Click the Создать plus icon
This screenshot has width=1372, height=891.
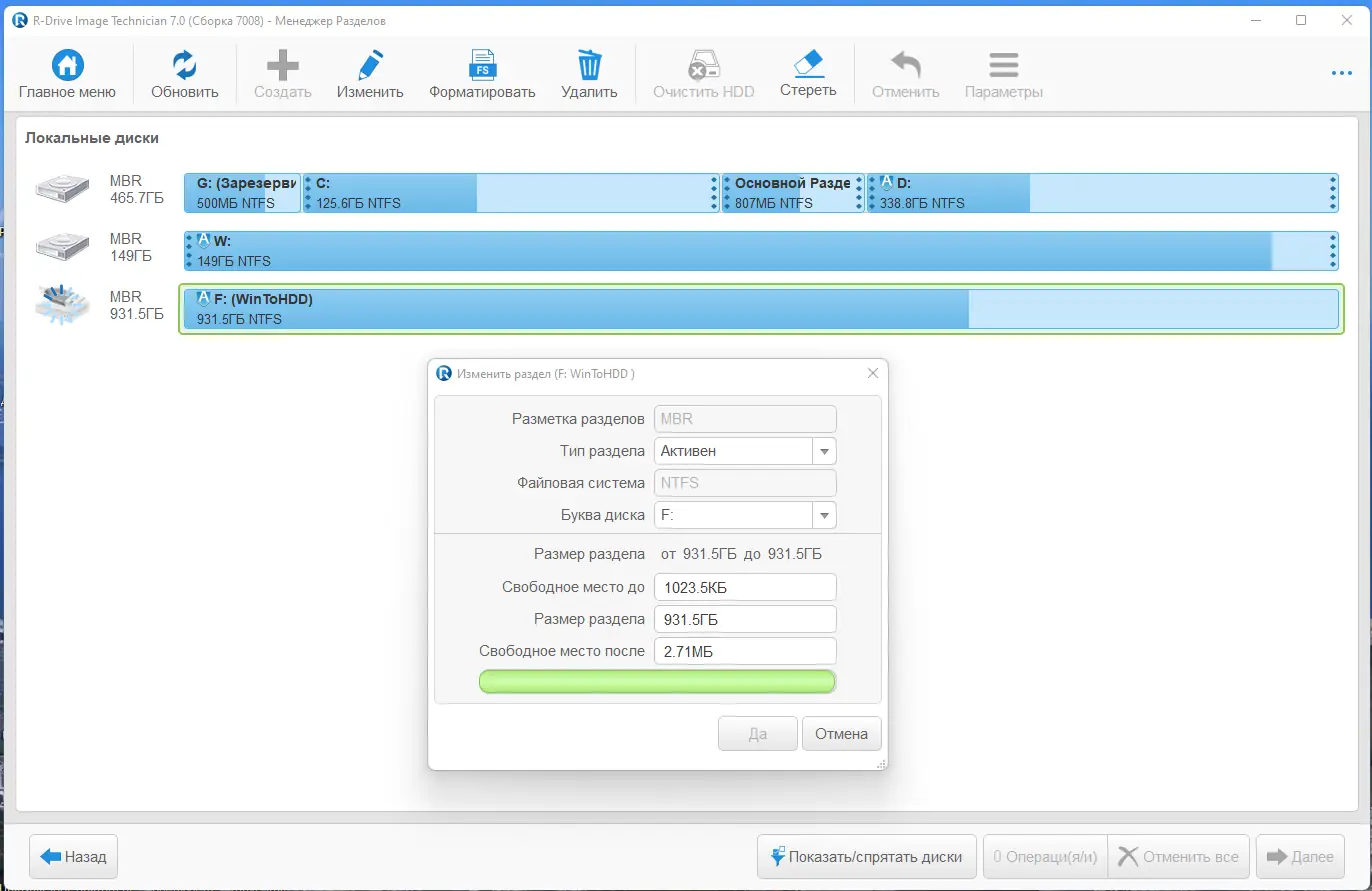click(x=283, y=66)
